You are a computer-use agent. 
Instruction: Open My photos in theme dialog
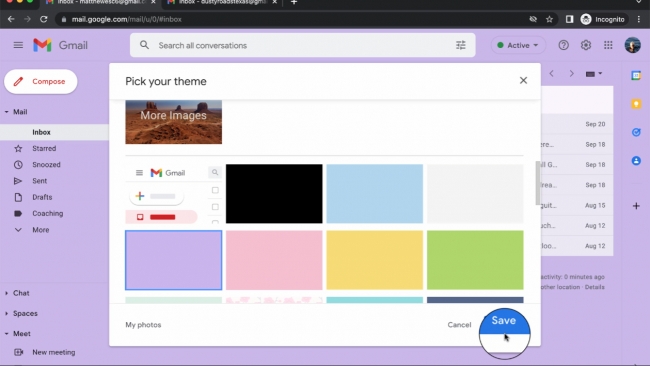click(x=143, y=325)
